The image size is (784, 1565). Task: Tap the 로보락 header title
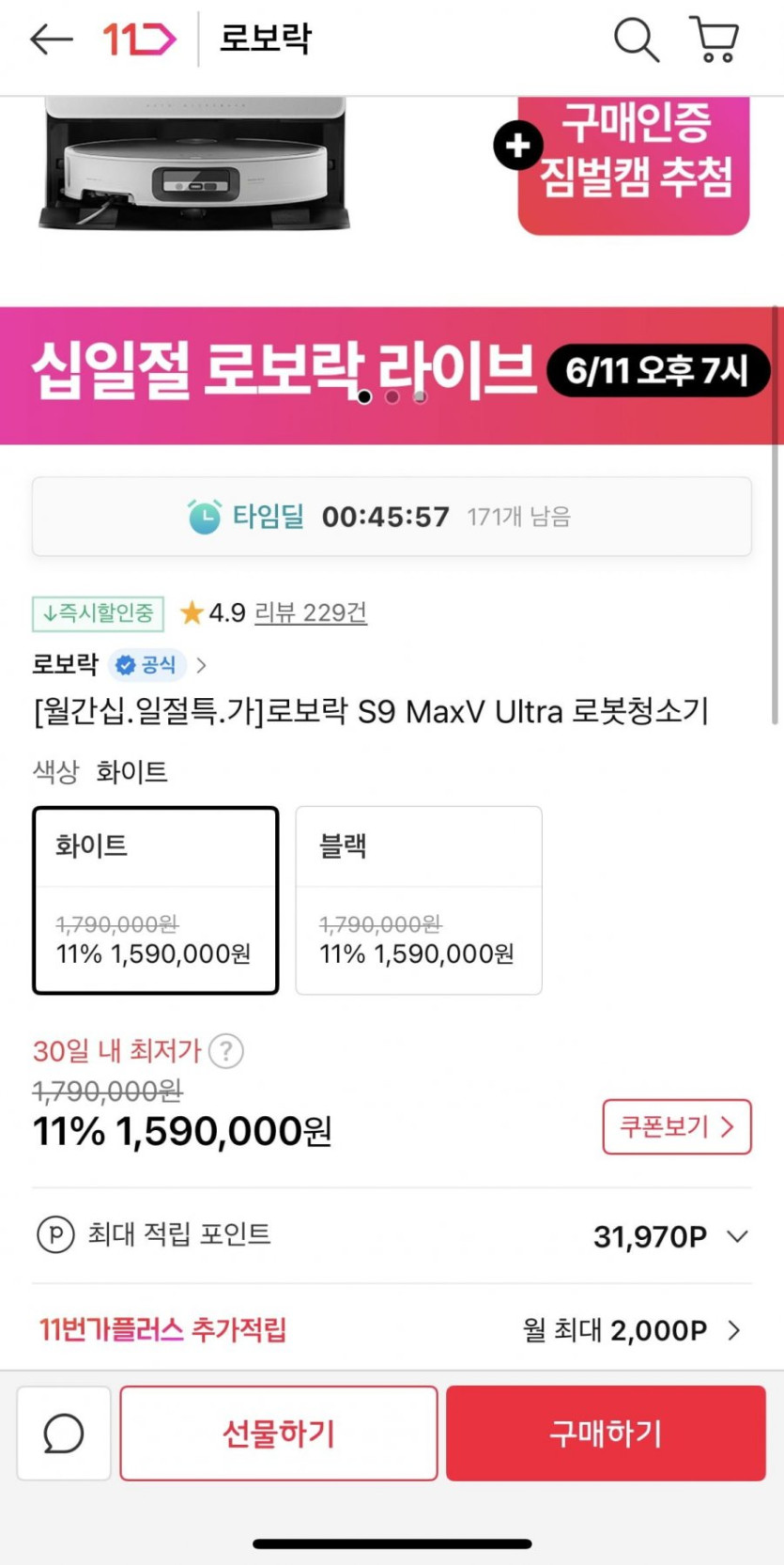pyautogui.click(x=265, y=39)
